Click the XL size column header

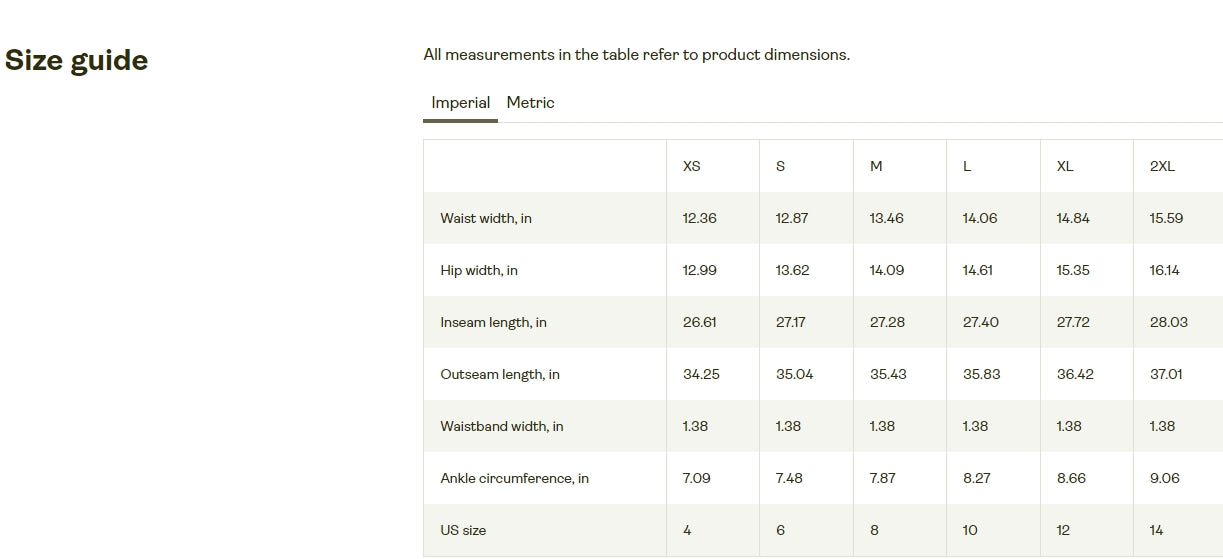pyautogui.click(x=1065, y=166)
